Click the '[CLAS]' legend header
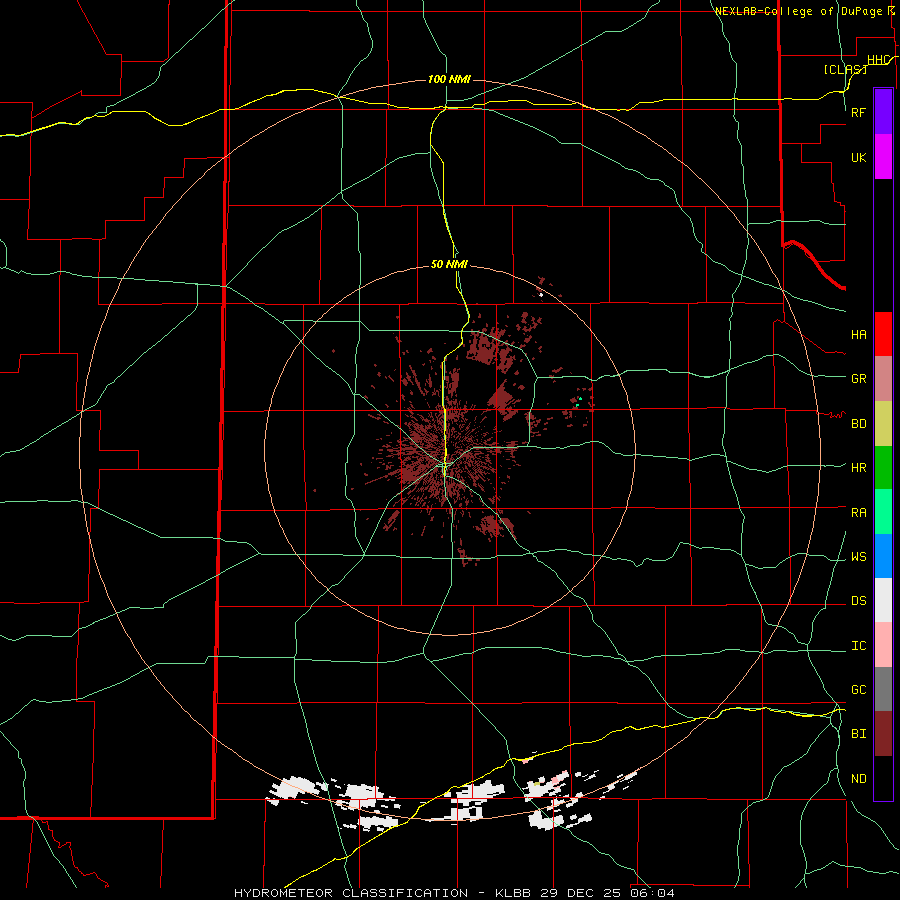The height and width of the screenshot is (900, 900). (x=845, y=69)
